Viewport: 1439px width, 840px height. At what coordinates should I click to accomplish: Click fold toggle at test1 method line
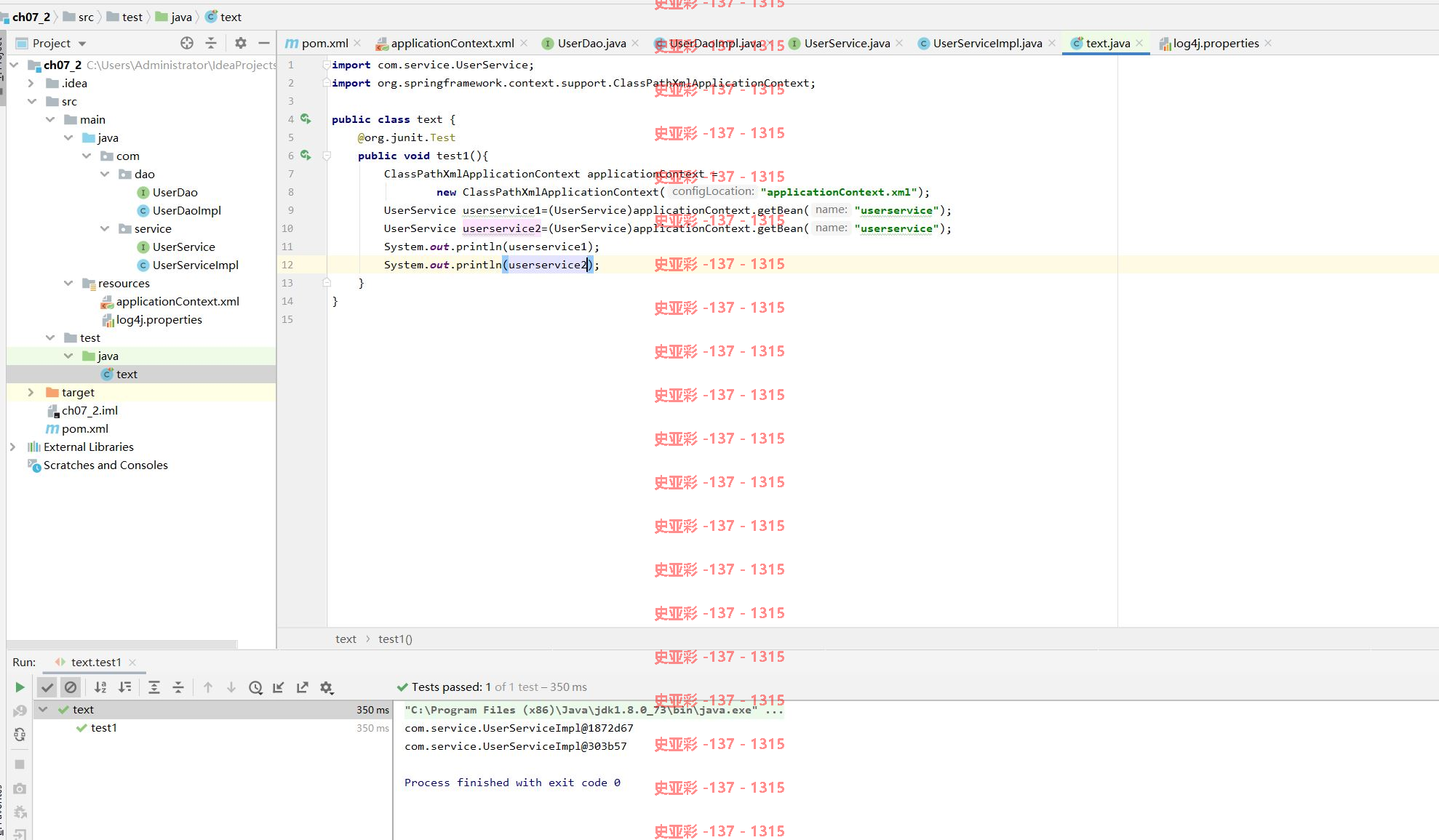click(x=327, y=156)
